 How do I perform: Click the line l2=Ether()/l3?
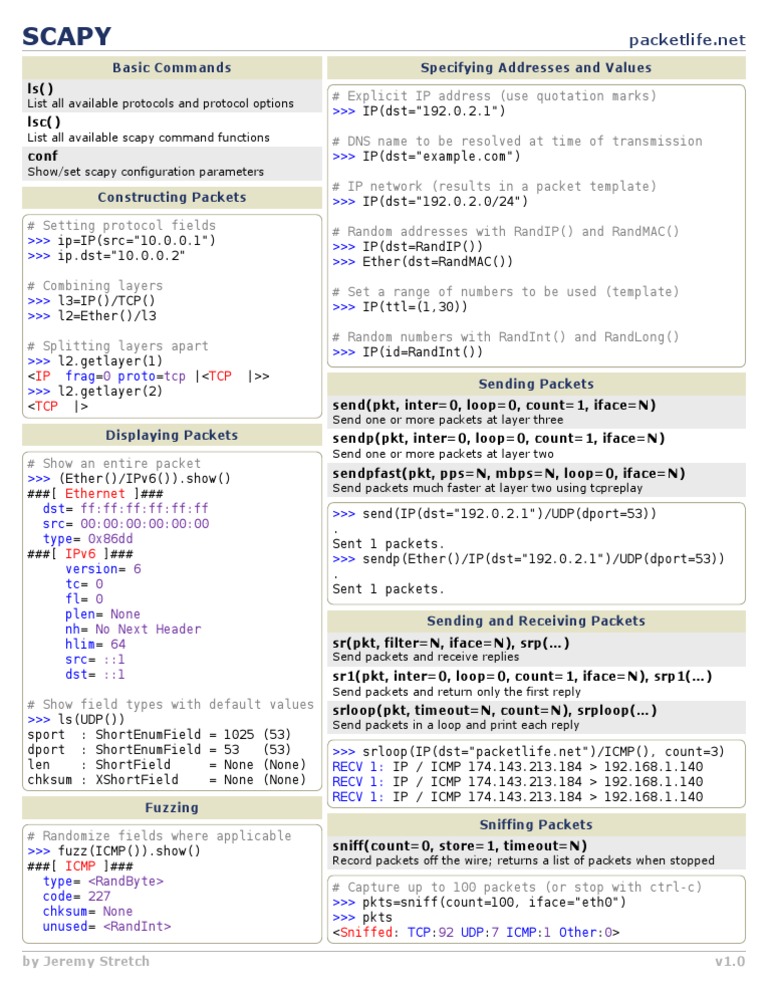click(92, 316)
